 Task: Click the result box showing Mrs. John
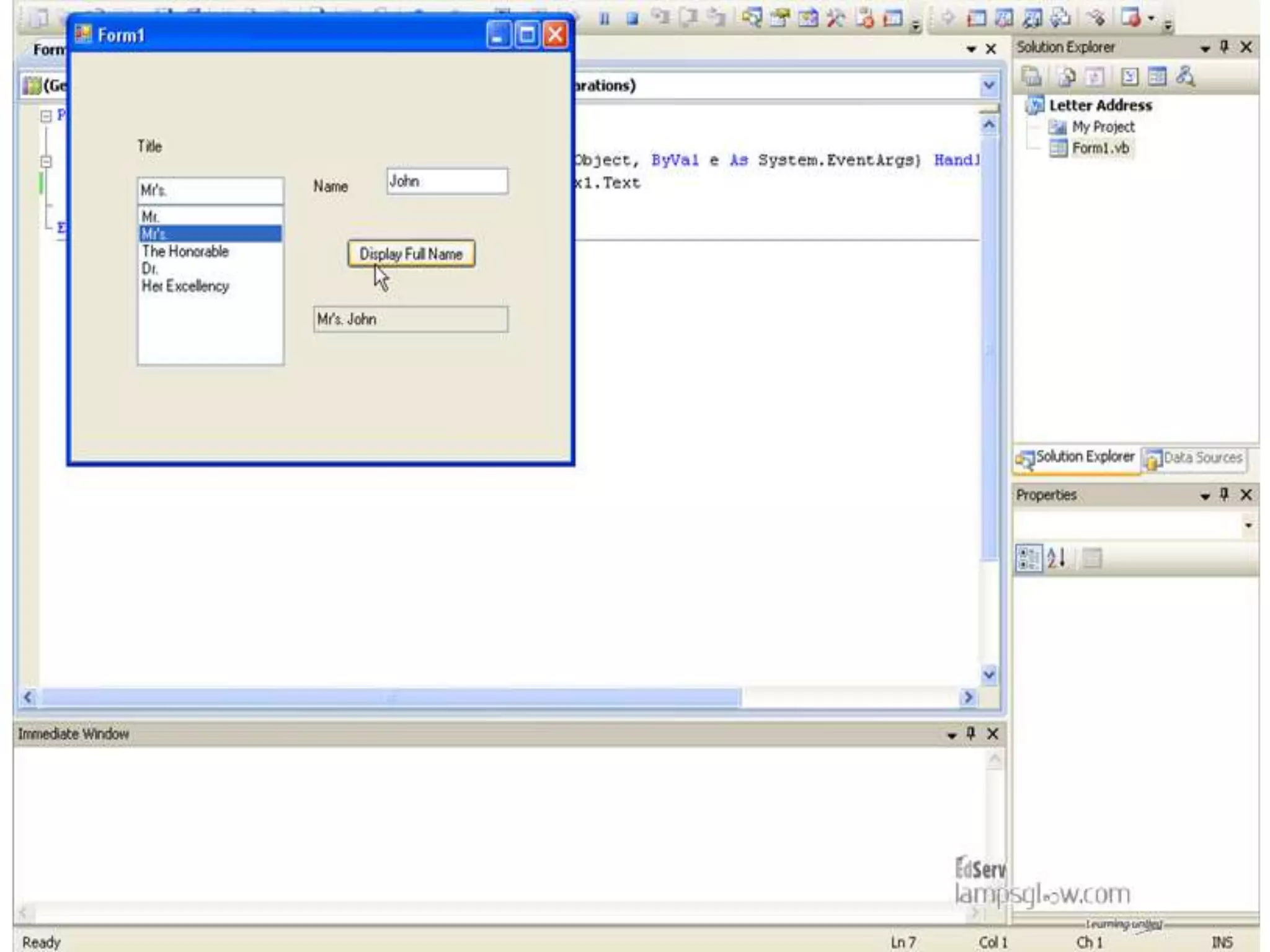click(x=411, y=319)
